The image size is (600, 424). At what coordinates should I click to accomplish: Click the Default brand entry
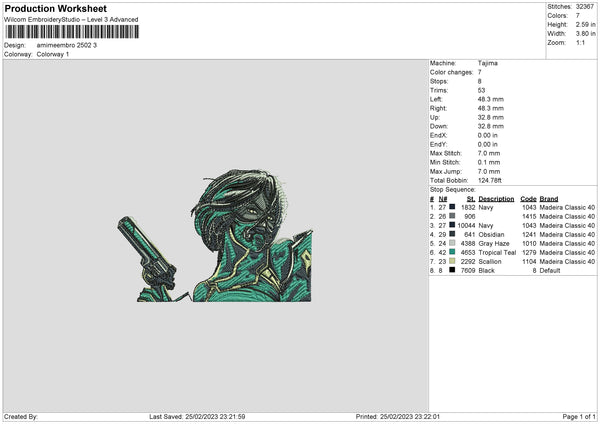(550, 270)
